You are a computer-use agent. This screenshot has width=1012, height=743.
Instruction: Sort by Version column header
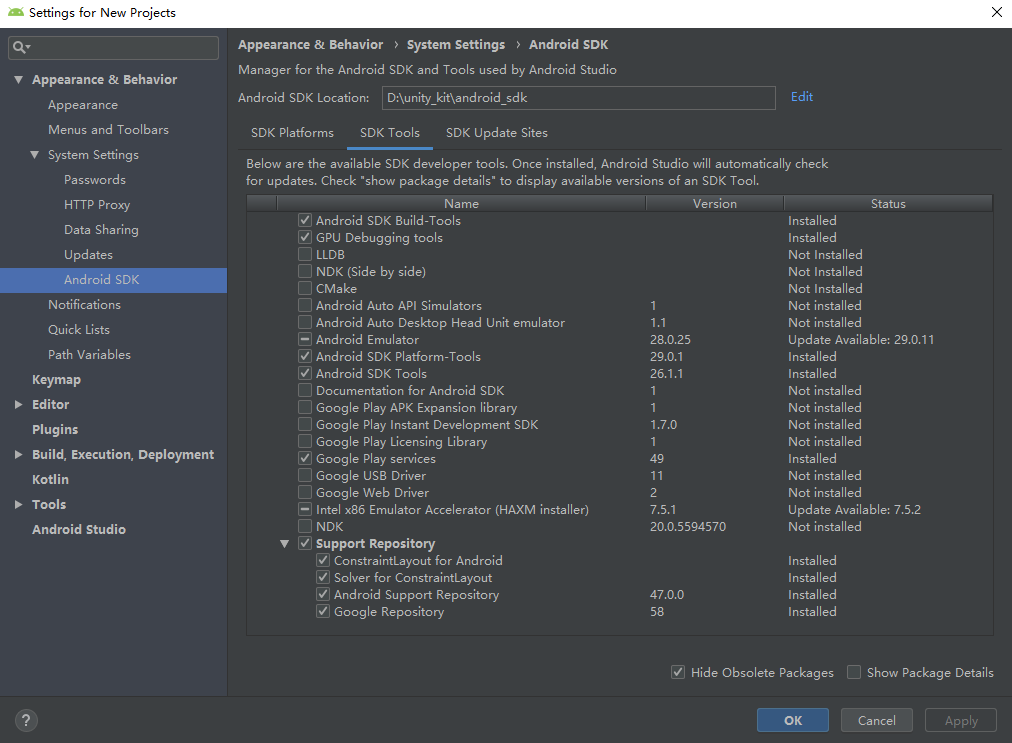714,203
